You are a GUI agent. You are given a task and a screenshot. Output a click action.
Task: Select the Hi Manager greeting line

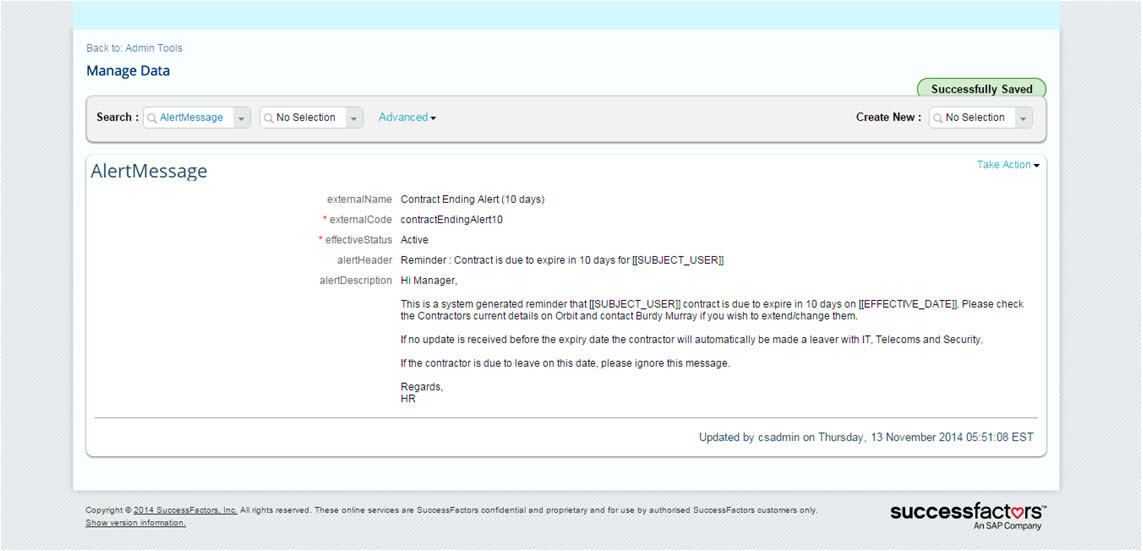point(429,281)
